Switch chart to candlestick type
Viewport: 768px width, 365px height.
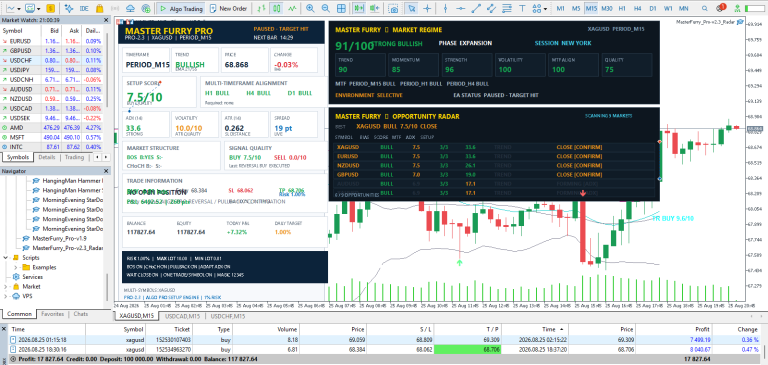point(277,8)
